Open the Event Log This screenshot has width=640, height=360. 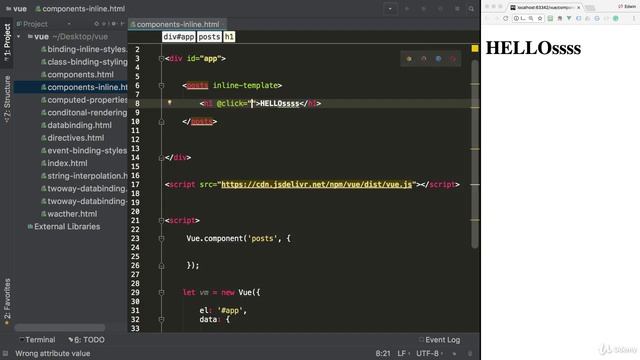tap(440, 340)
